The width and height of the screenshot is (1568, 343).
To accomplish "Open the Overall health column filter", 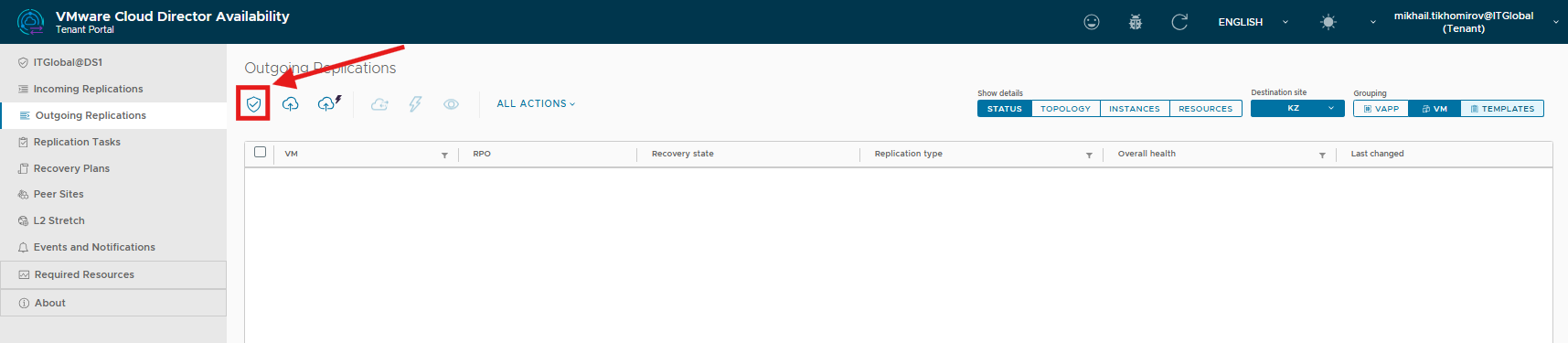I will [1322, 155].
